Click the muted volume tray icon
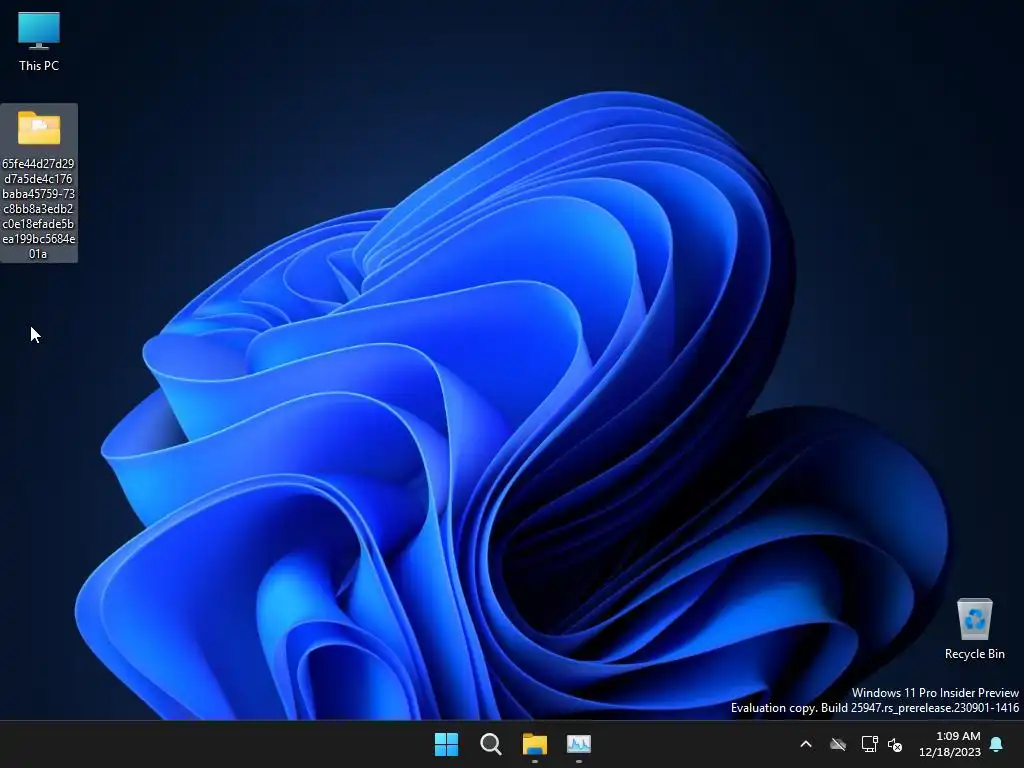 pos(895,744)
